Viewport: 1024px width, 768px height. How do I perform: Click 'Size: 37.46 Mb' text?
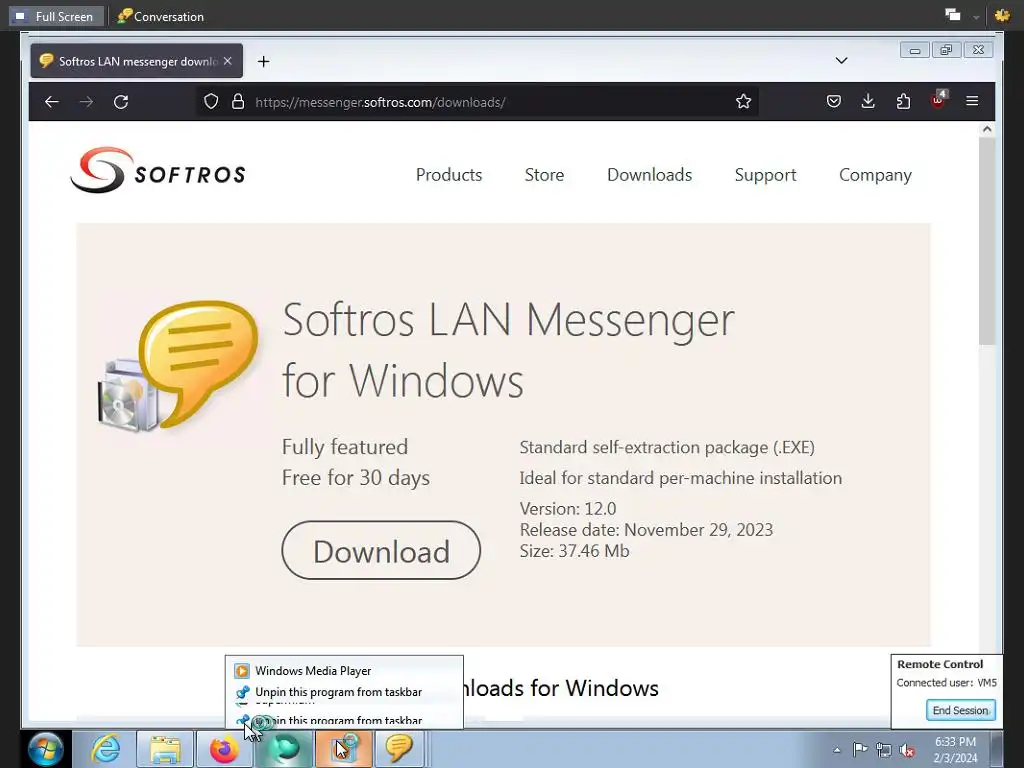(574, 551)
